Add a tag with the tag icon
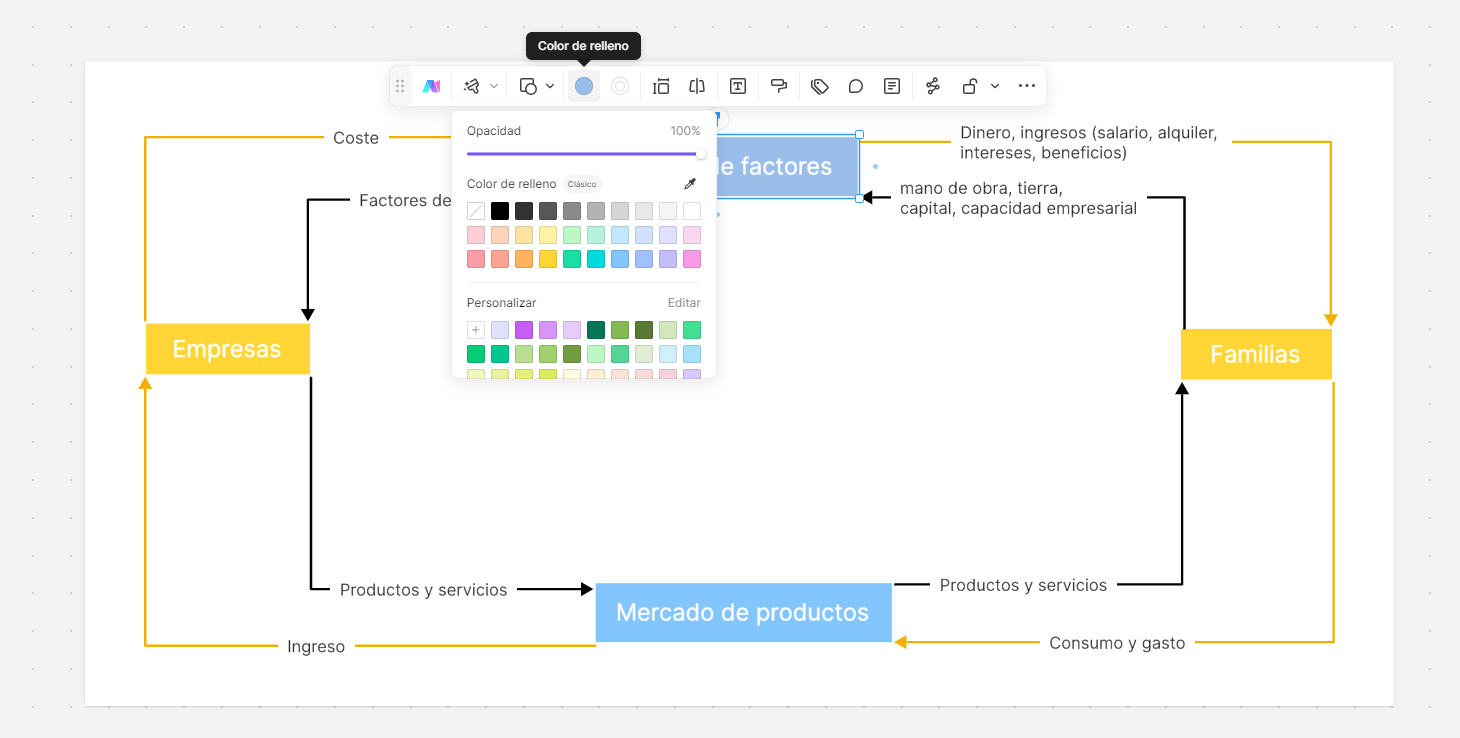This screenshot has width=1460, height=738. pyautogui.click(x=820, y=86)
